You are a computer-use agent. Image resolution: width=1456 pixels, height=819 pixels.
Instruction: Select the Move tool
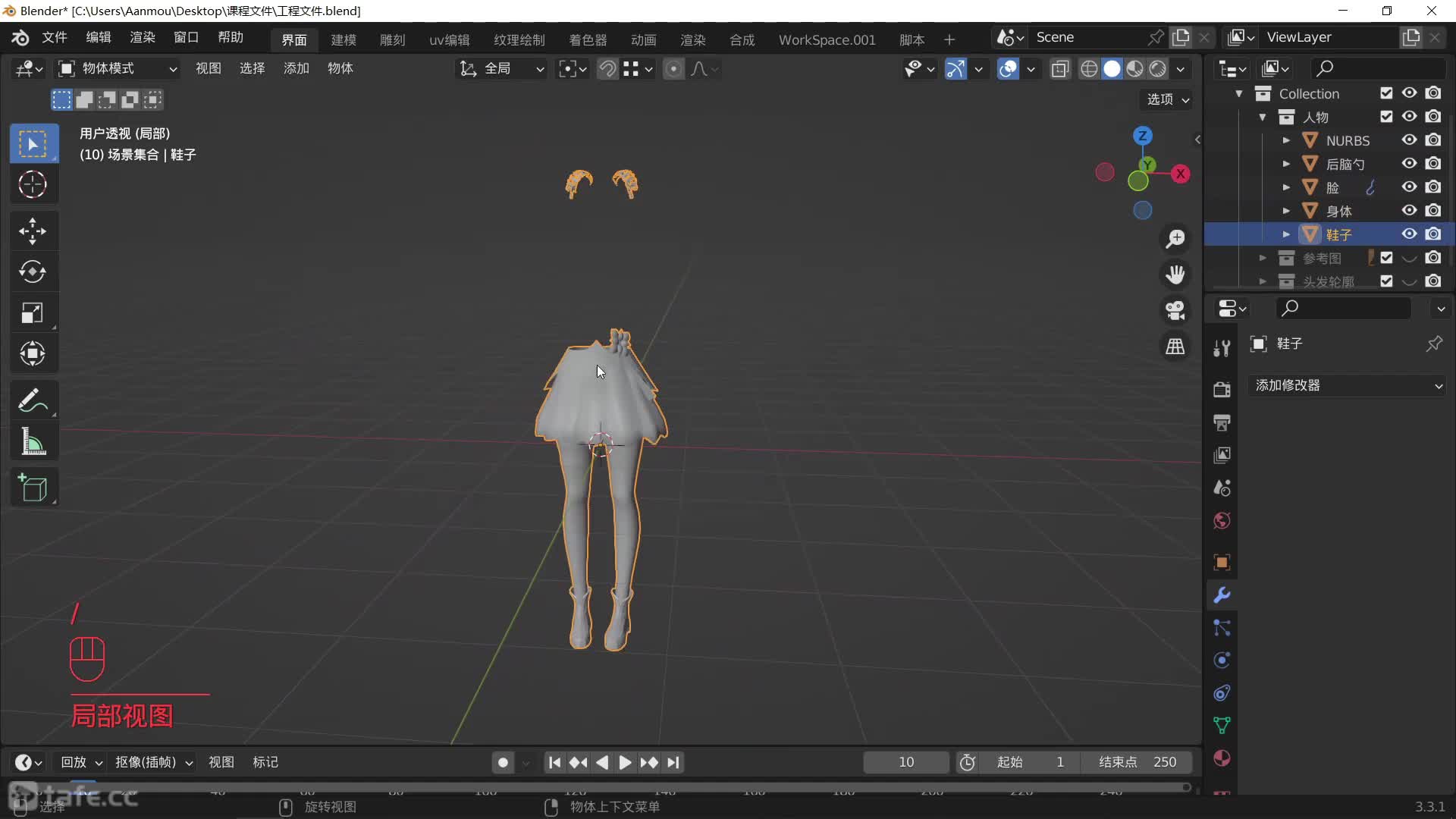(x=33, y=231)
